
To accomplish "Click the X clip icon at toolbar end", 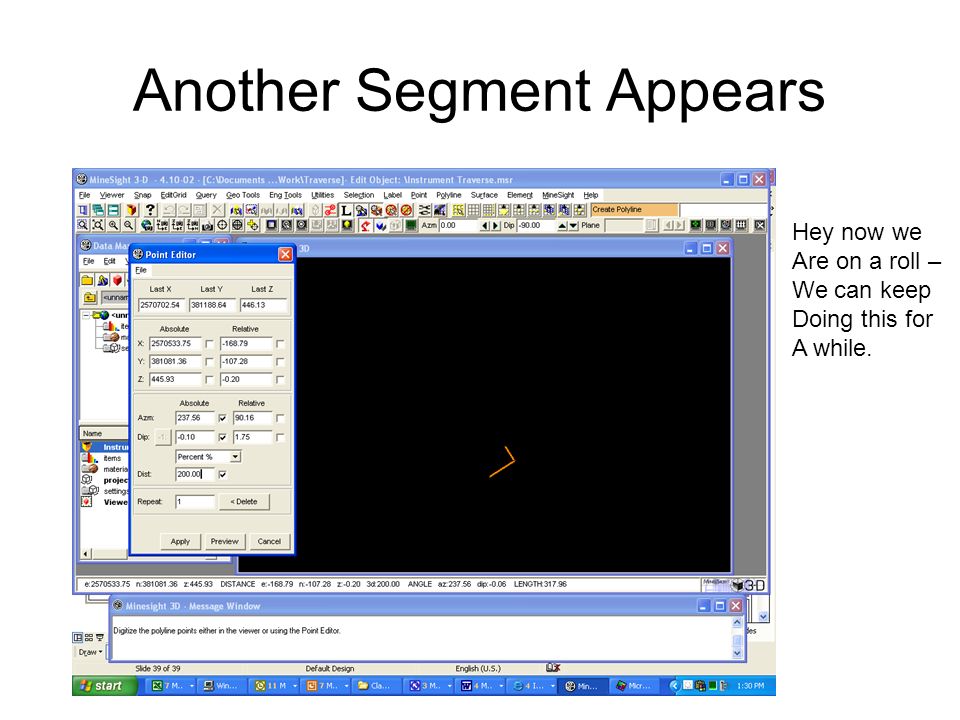I will (x=759, y=225).
